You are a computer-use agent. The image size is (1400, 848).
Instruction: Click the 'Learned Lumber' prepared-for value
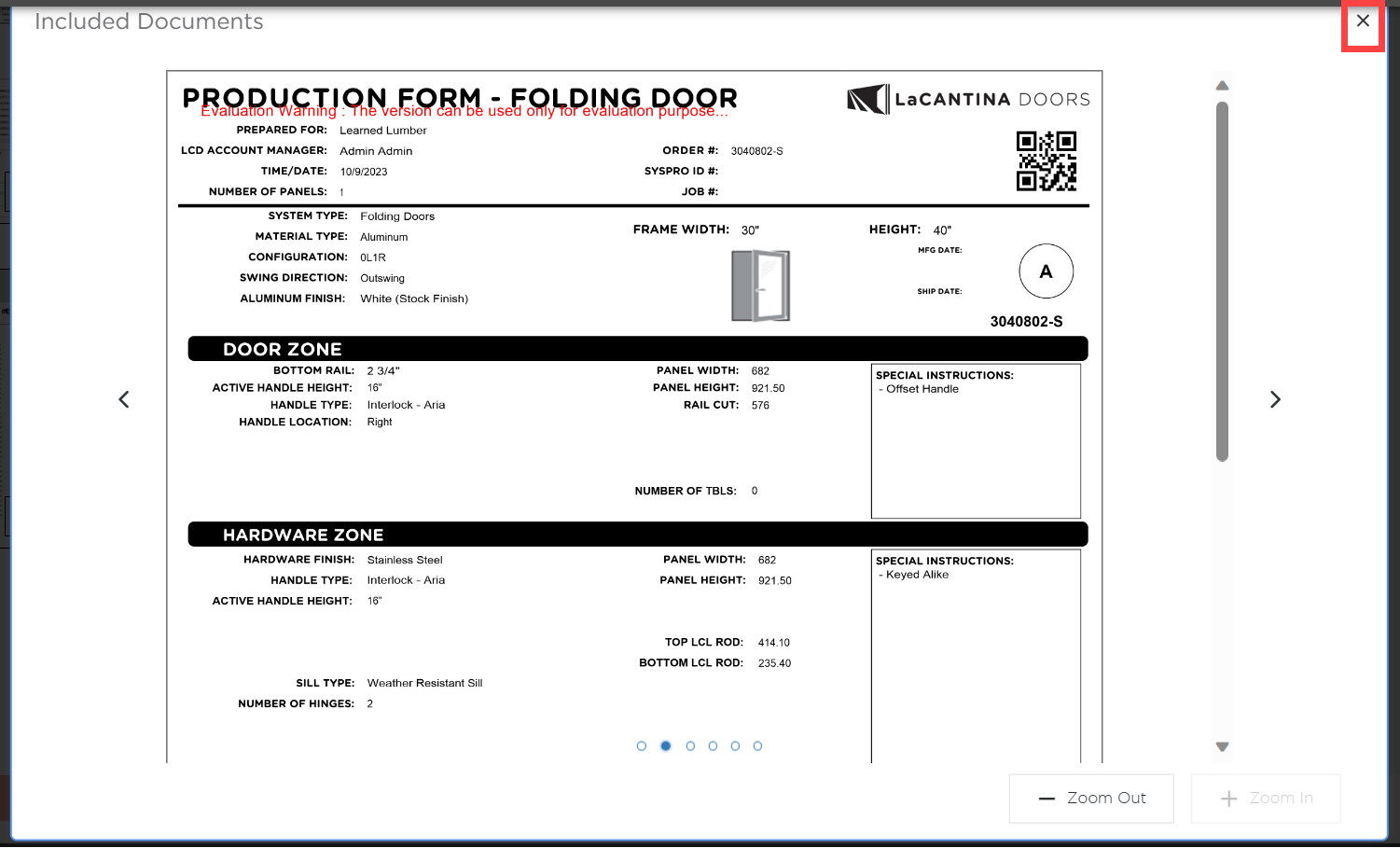click(x=383, y=131)
